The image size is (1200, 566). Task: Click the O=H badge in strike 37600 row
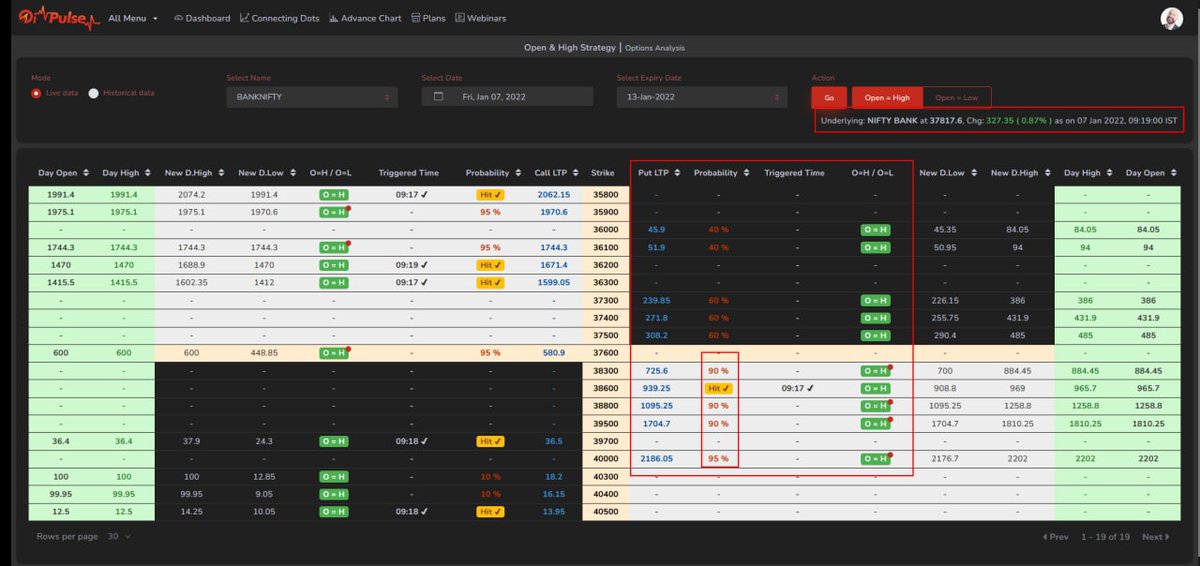click(333, 352)
